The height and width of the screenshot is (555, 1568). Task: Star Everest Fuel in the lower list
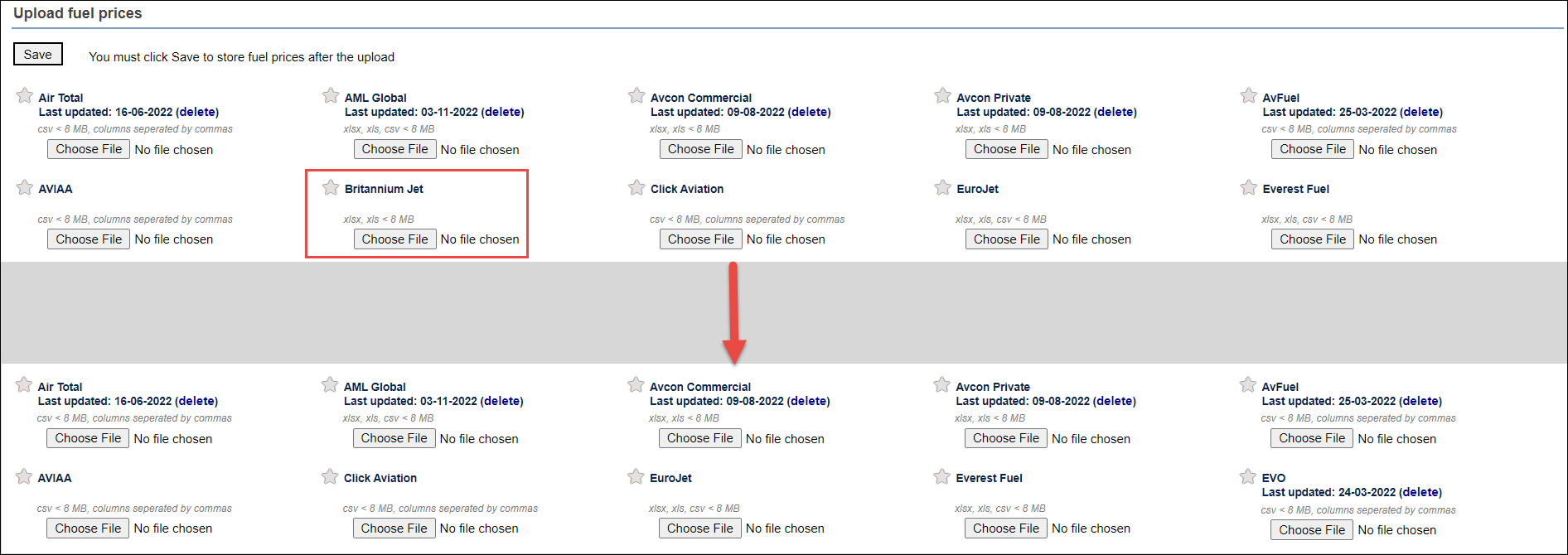[x=941, y=476]
